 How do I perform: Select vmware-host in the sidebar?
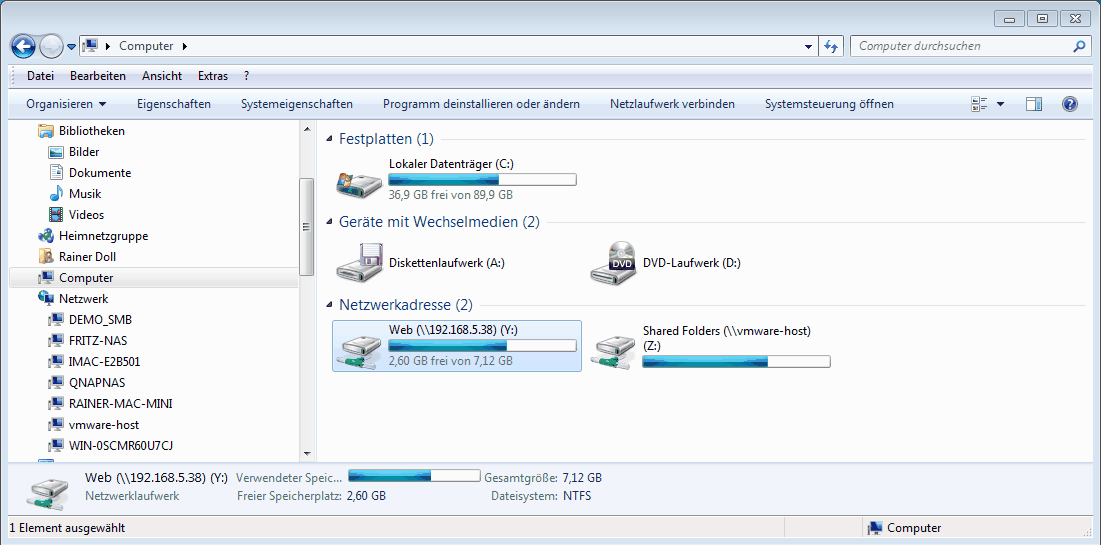tap(103, 425)
